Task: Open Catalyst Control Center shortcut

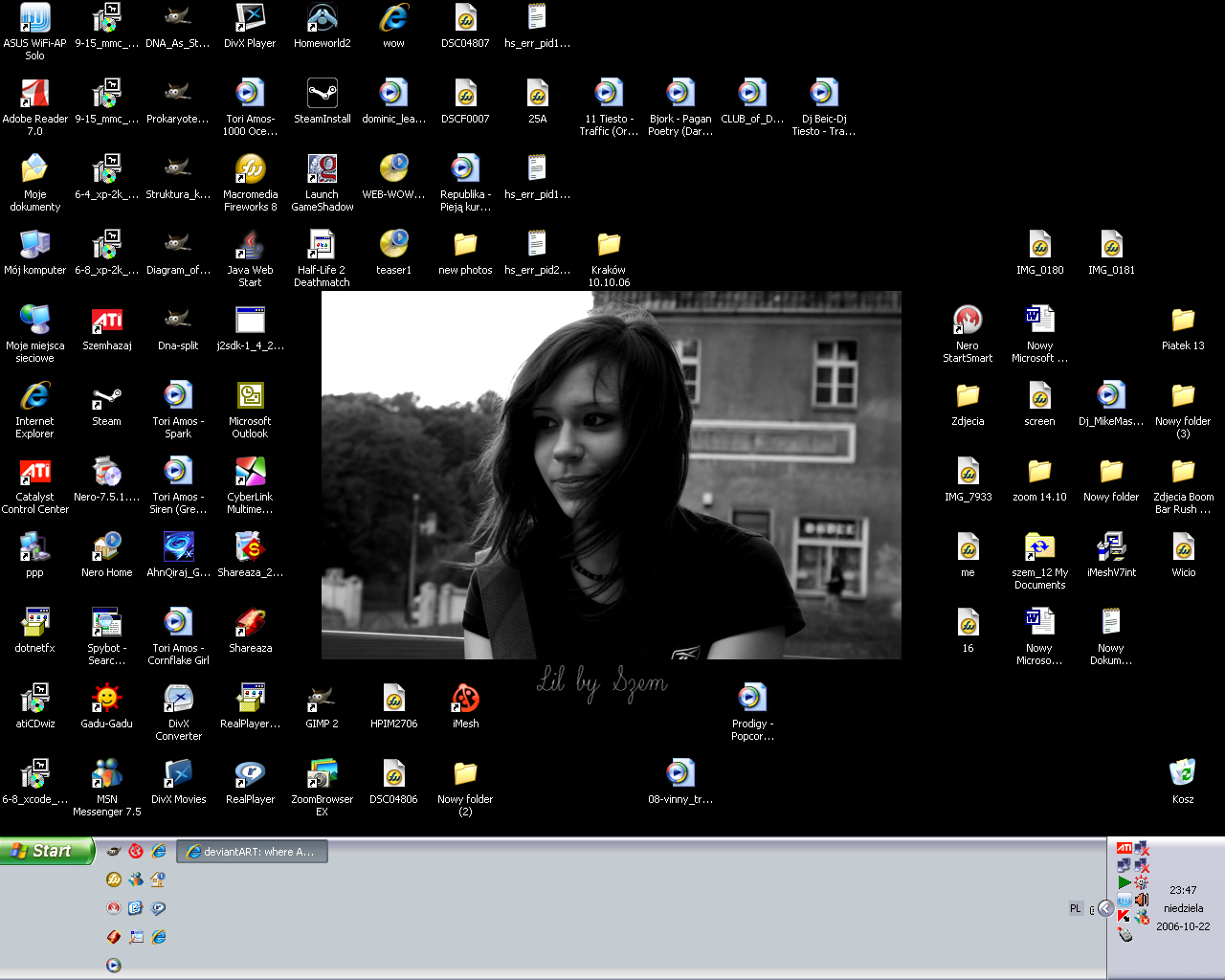Action: pos(34,484)
